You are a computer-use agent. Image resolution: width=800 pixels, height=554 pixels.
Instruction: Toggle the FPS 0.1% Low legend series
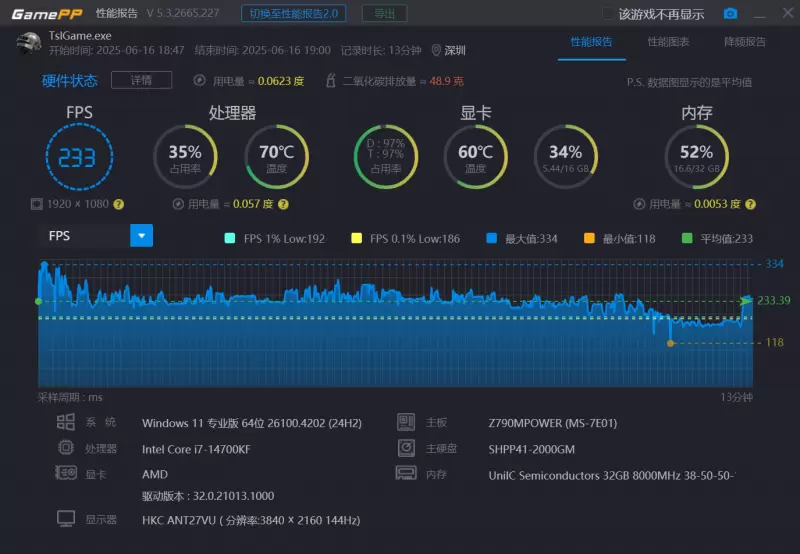(357, 238)
